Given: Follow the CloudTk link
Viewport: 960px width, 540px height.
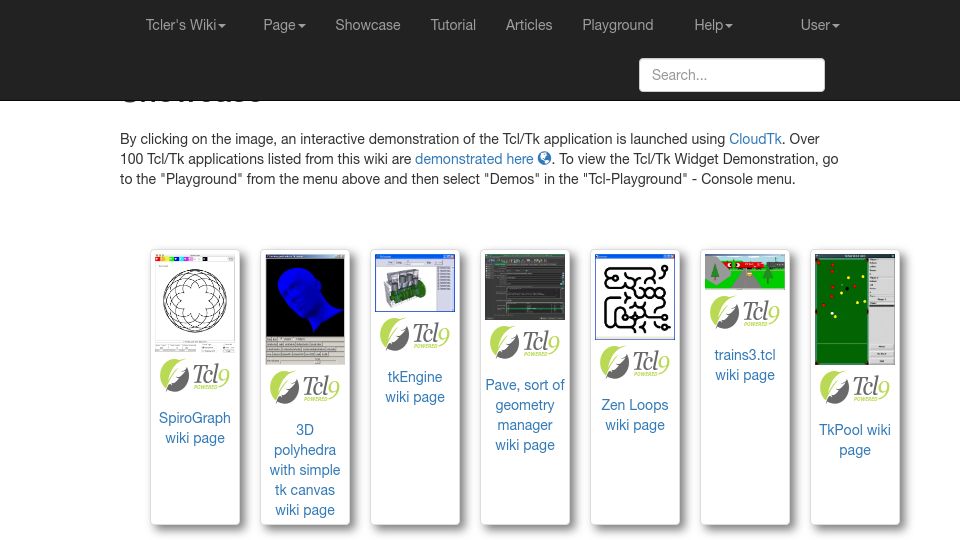Looking at the screenshot, I should tap(755, 139).
